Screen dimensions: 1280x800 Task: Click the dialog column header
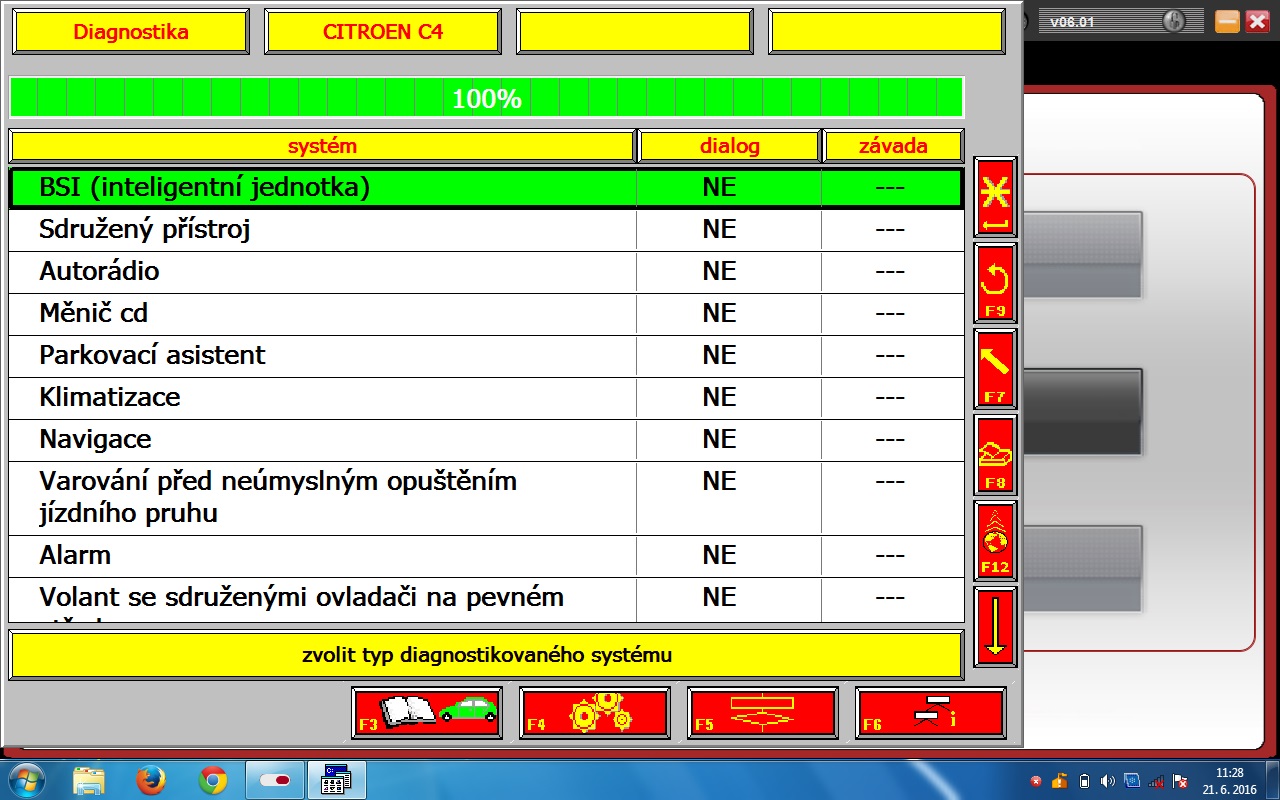tap(730, 146)
